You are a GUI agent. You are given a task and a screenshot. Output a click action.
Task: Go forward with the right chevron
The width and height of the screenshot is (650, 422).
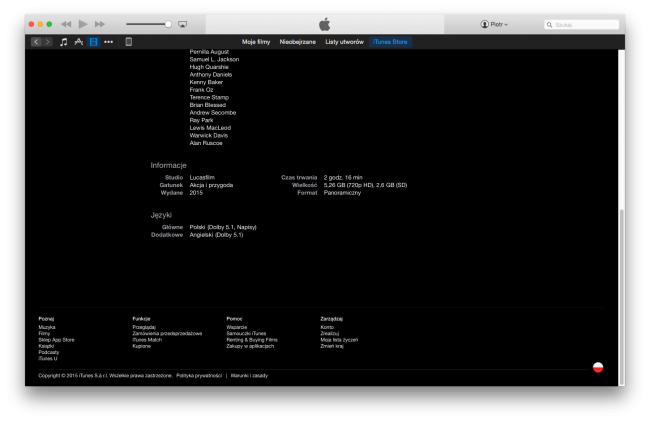(x=48, y=42)
